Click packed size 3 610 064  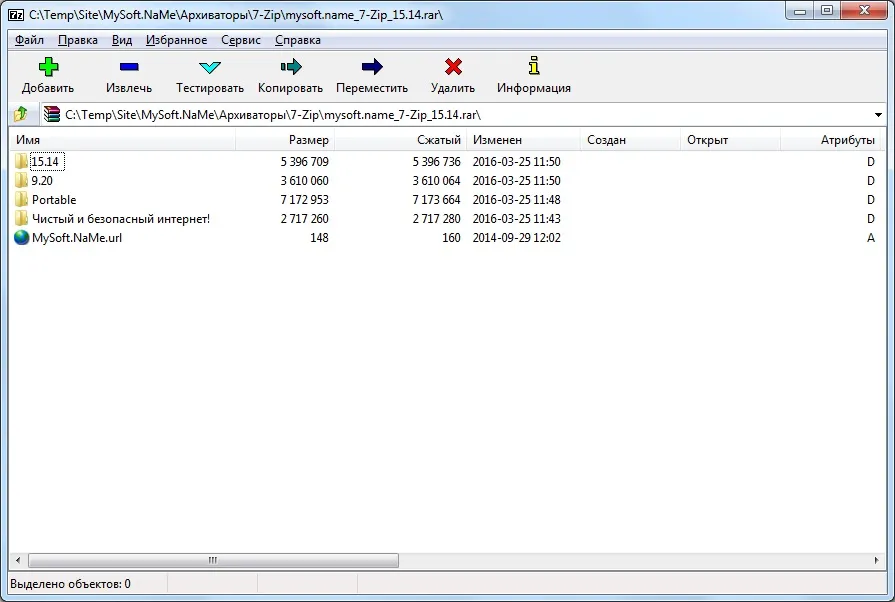coord(437,180)
